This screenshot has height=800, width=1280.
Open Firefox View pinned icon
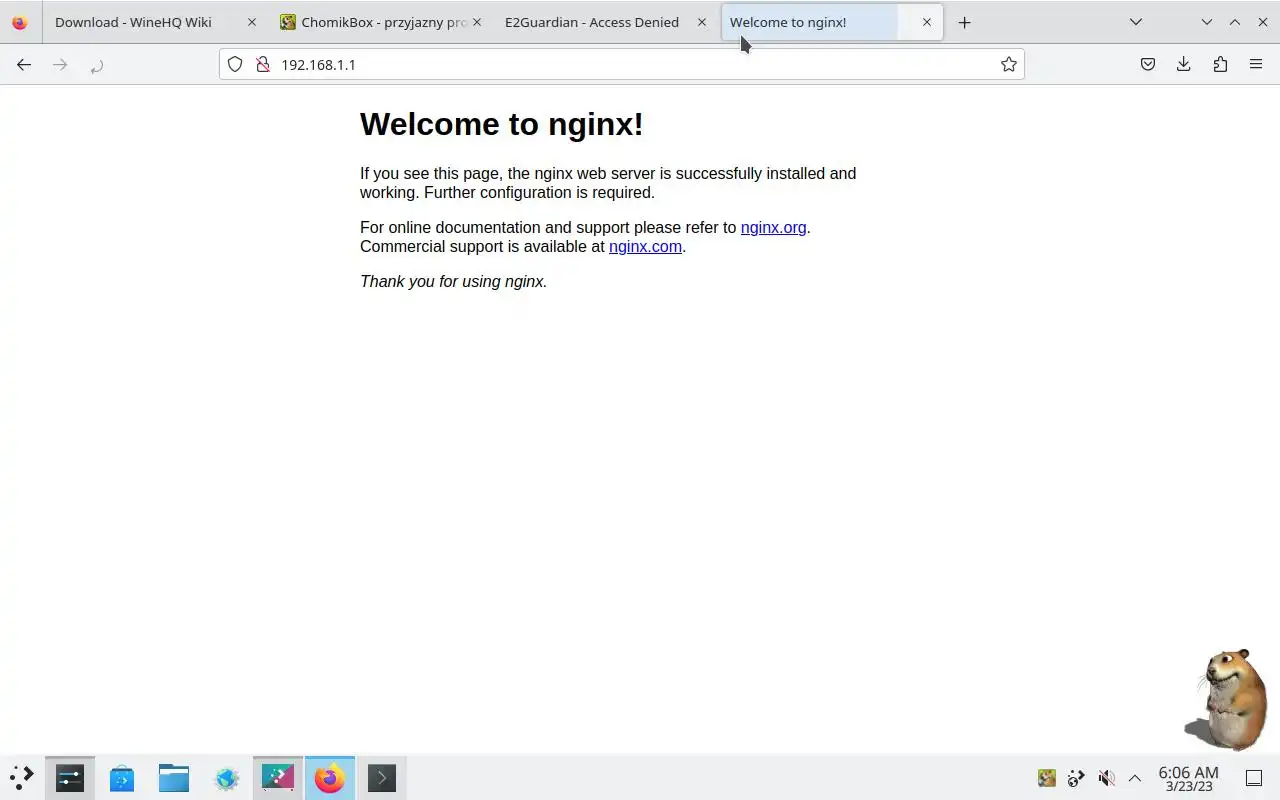[20, 22]
